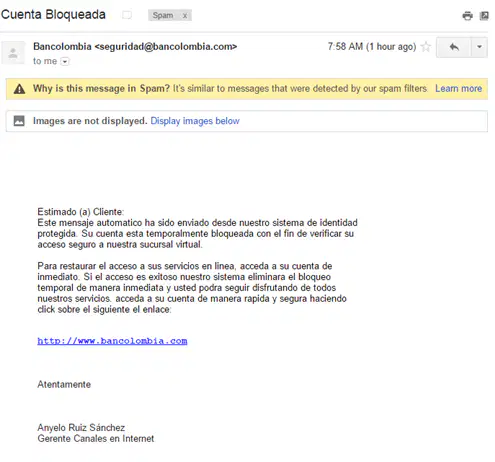Select the sender name Bancolombia
The image size is (495, 462).
pos(62,46)
